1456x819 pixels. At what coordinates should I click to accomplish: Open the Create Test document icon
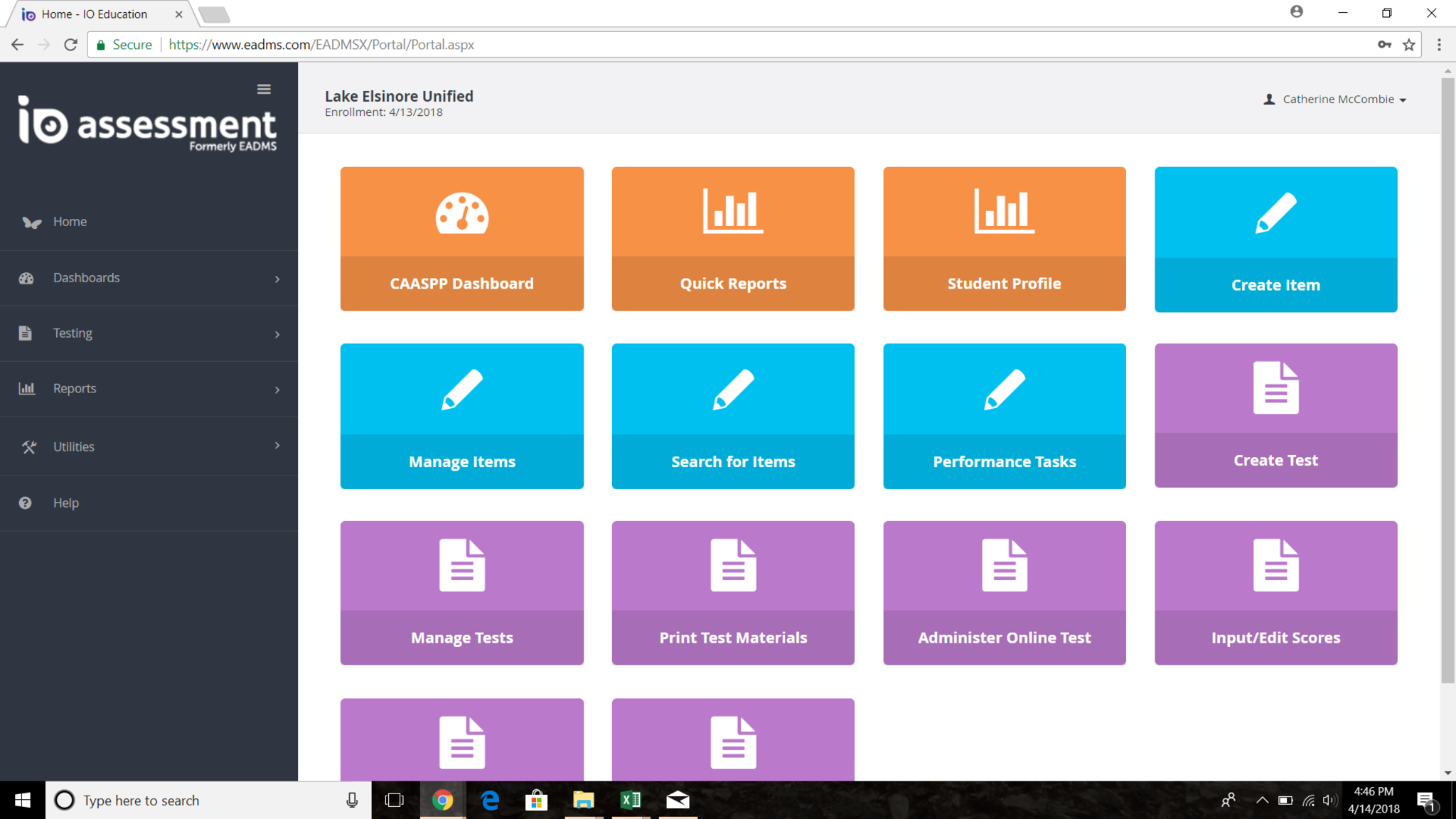coord(1275,387)
